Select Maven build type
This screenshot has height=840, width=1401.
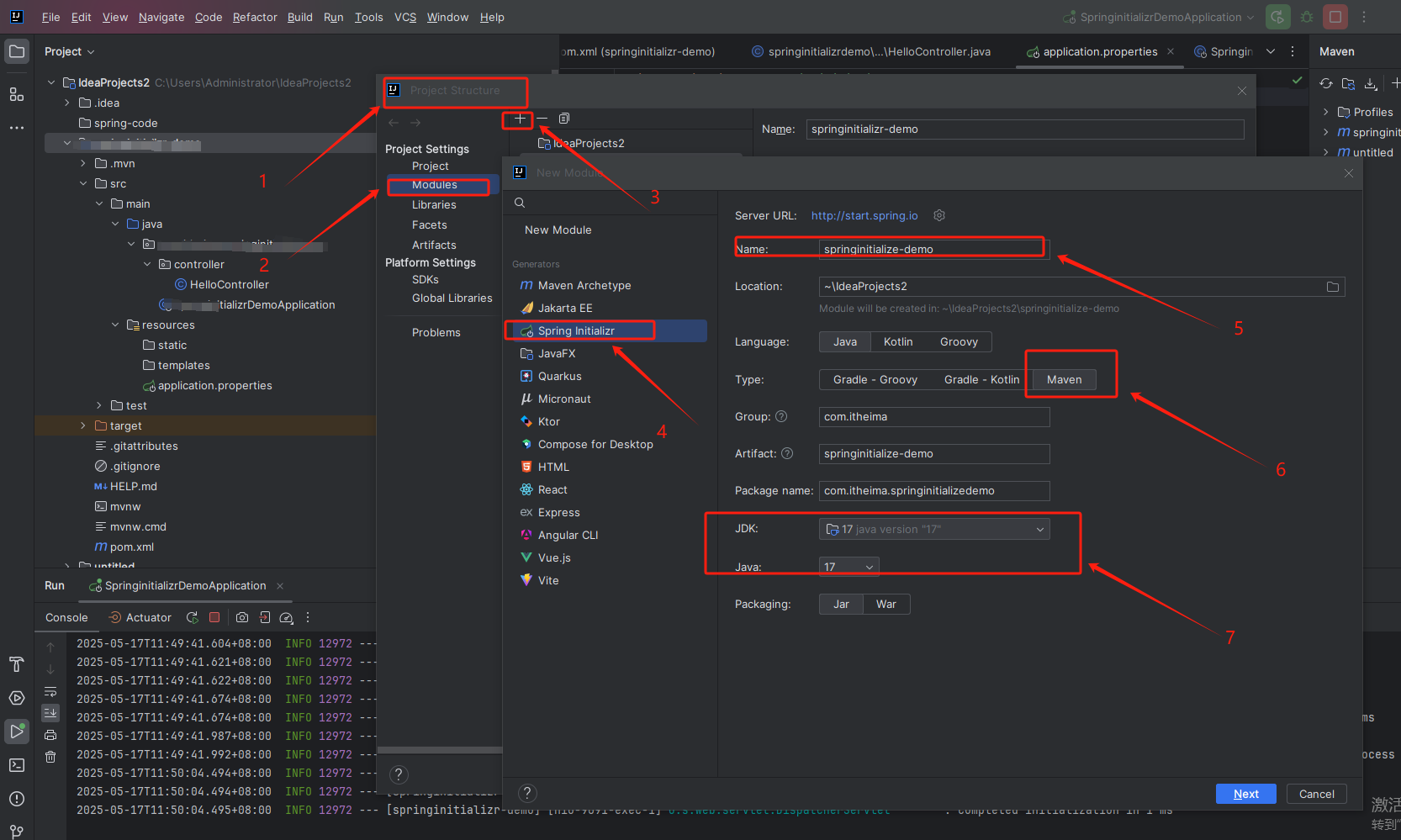click(x=1064, y=380)
